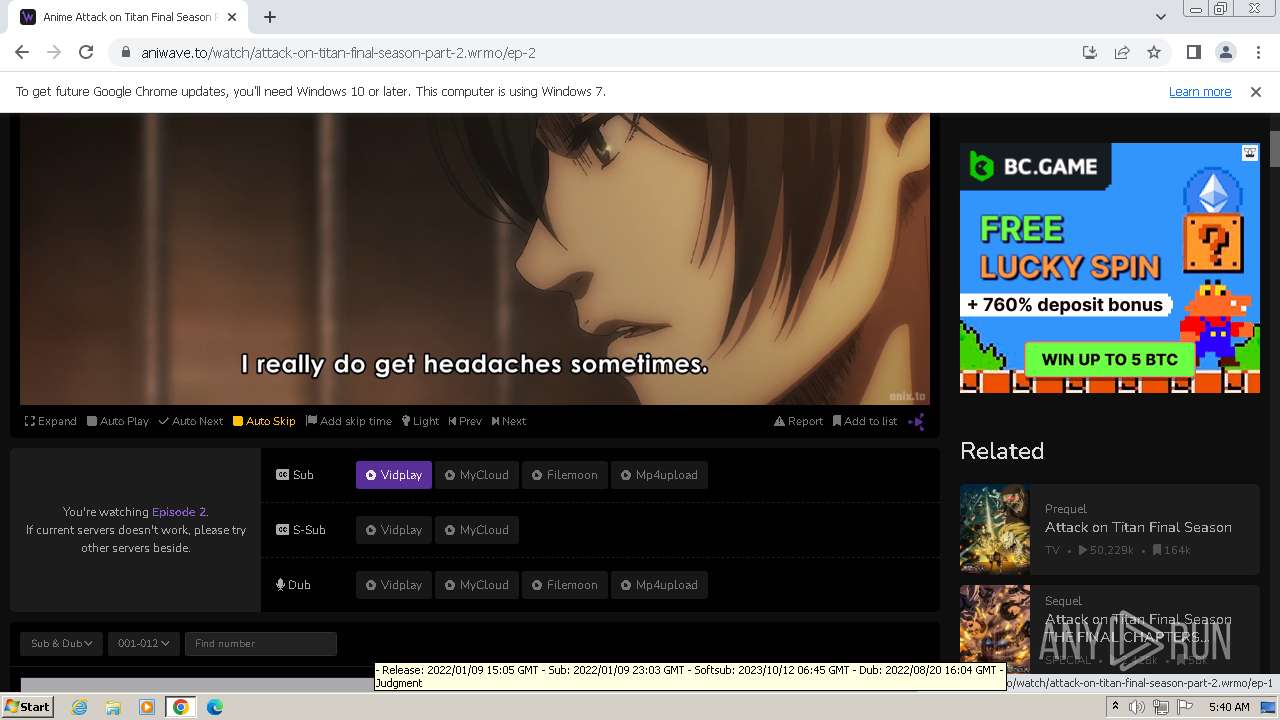Image resolution: width=1280 pixels, height=720 pixels.
Task: Choose the S-Sub Vidplay server
Action: tap(394, 530)
